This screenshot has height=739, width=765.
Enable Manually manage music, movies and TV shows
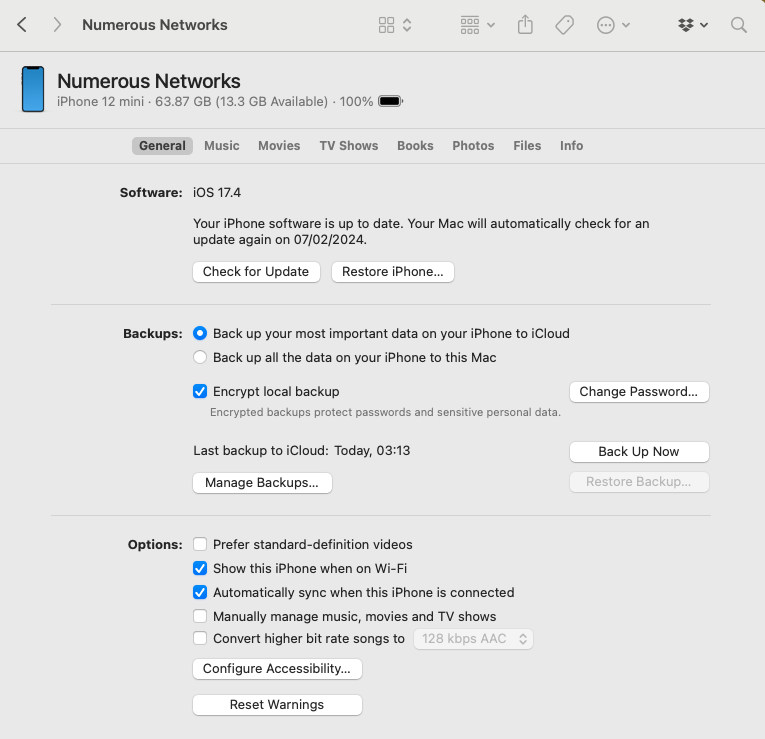click(x=200, y=616)
